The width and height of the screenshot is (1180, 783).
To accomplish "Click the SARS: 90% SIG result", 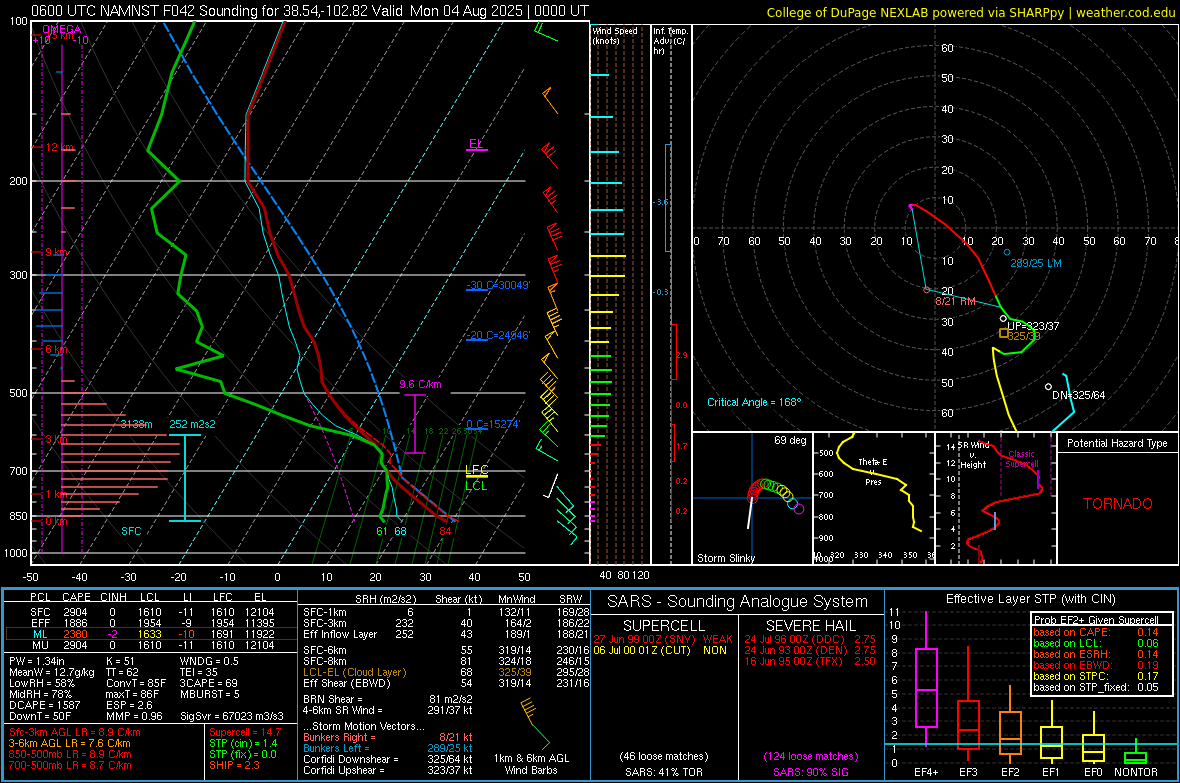I will tap(810, 772).
